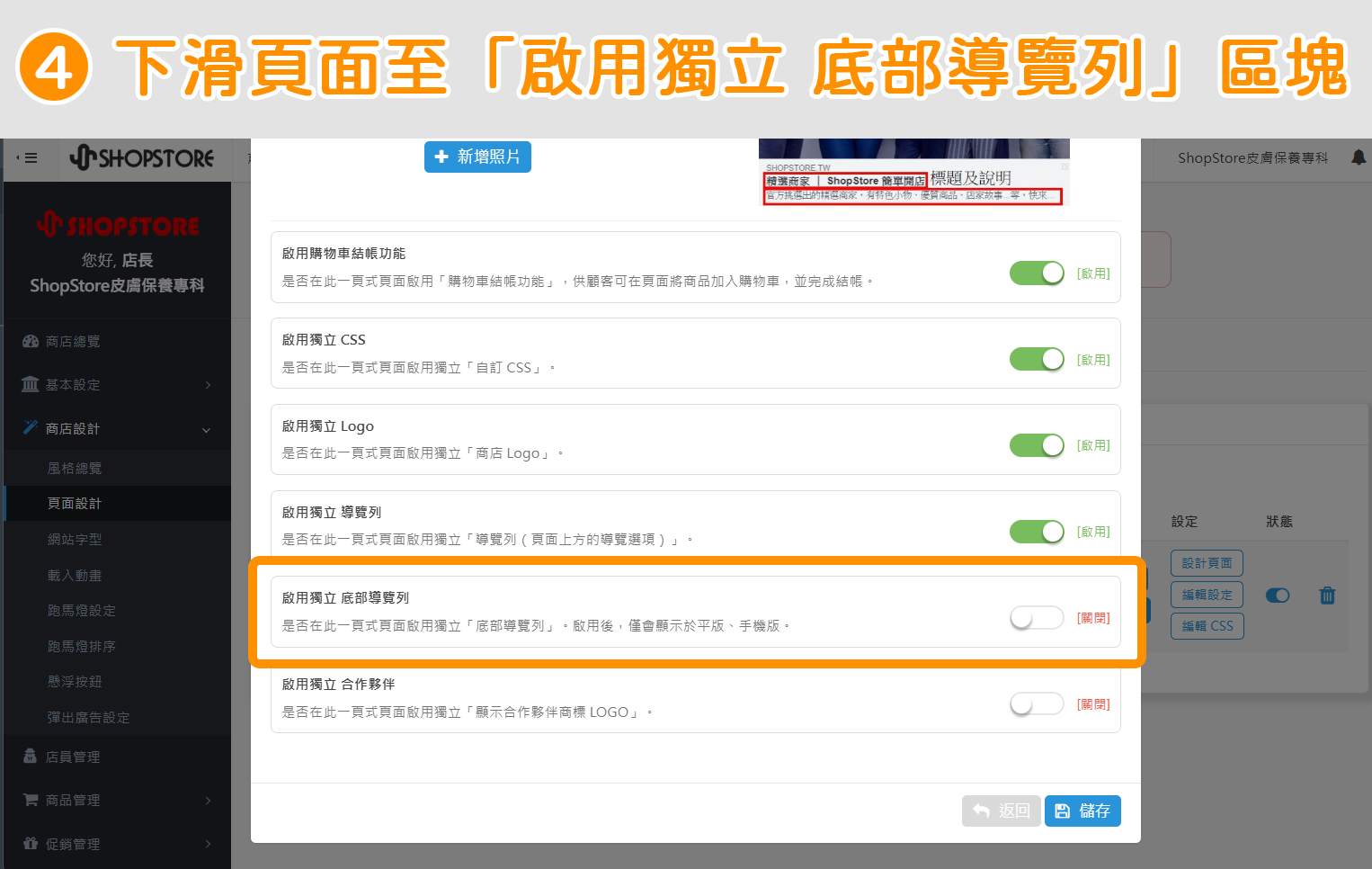Delete page using the trash icon
The width and height of the screenshot is (1372, 869).
1327,596
